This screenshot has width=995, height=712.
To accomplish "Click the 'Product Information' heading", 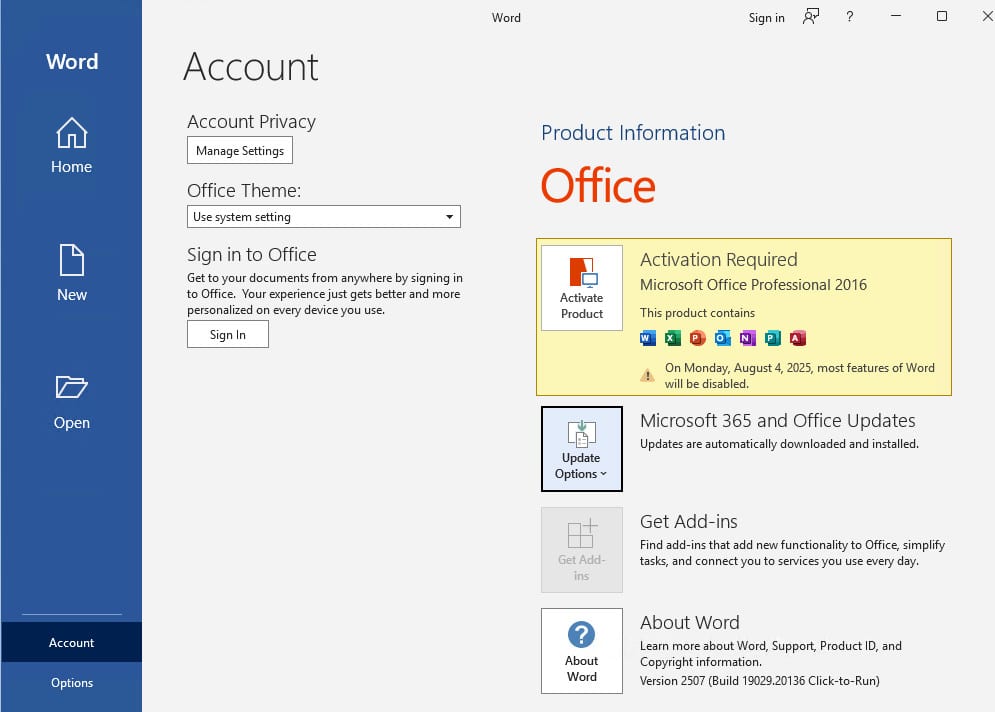I will coord(633,133).
